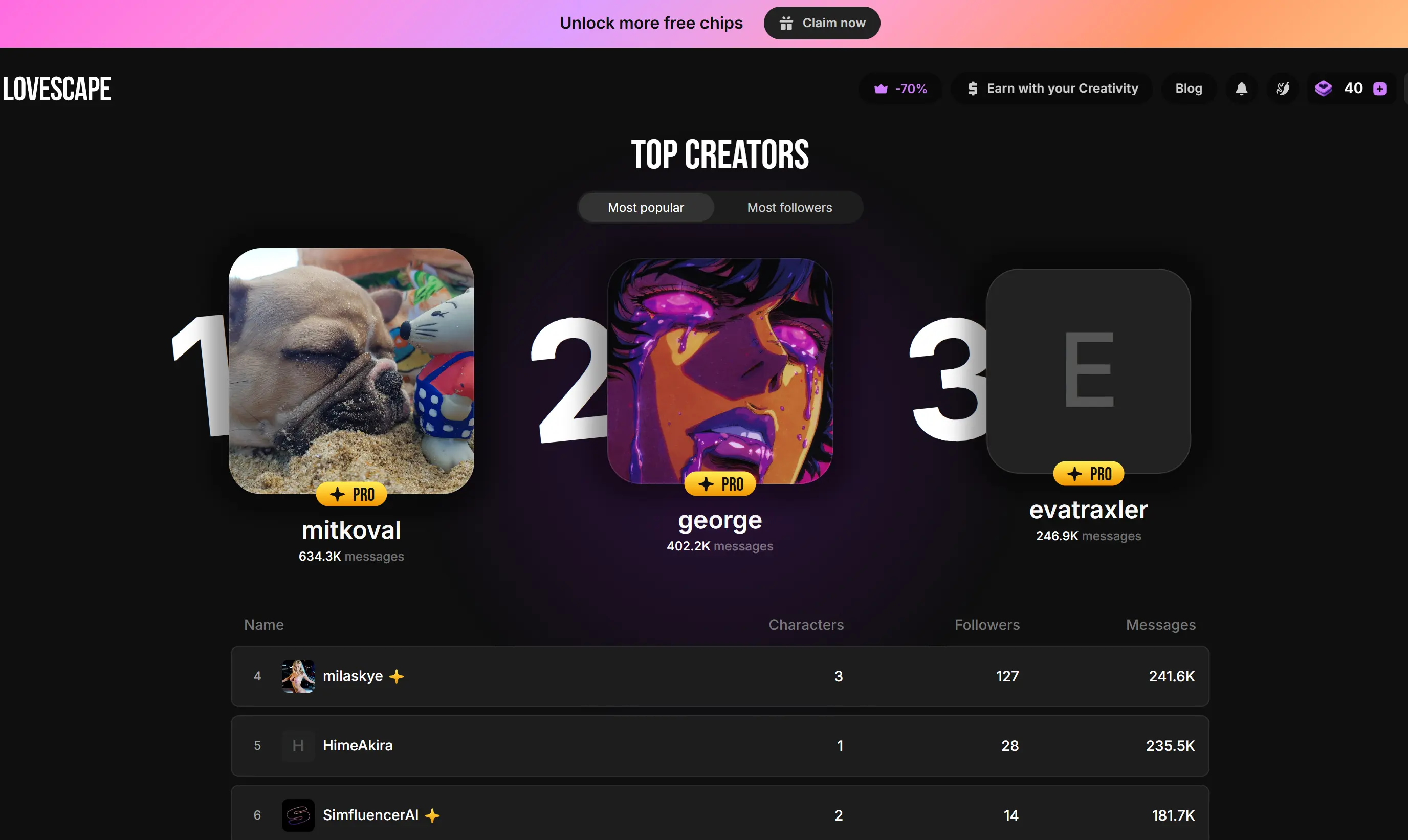Click the purple plus icon beside 40 chips
Viewport: 1408px width, 840px height.
point(1380,89)
